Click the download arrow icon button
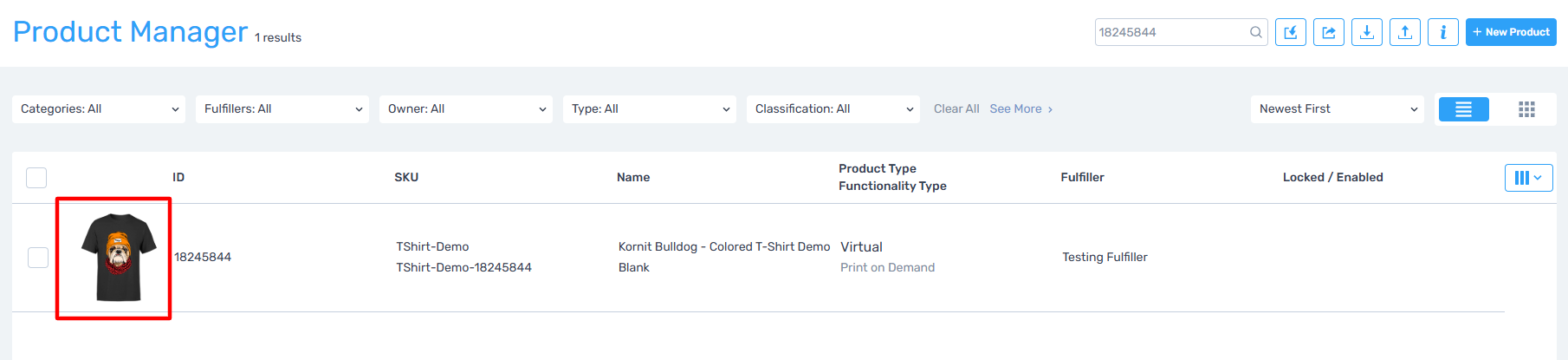1568x360 pixels. coord(1367,32)
